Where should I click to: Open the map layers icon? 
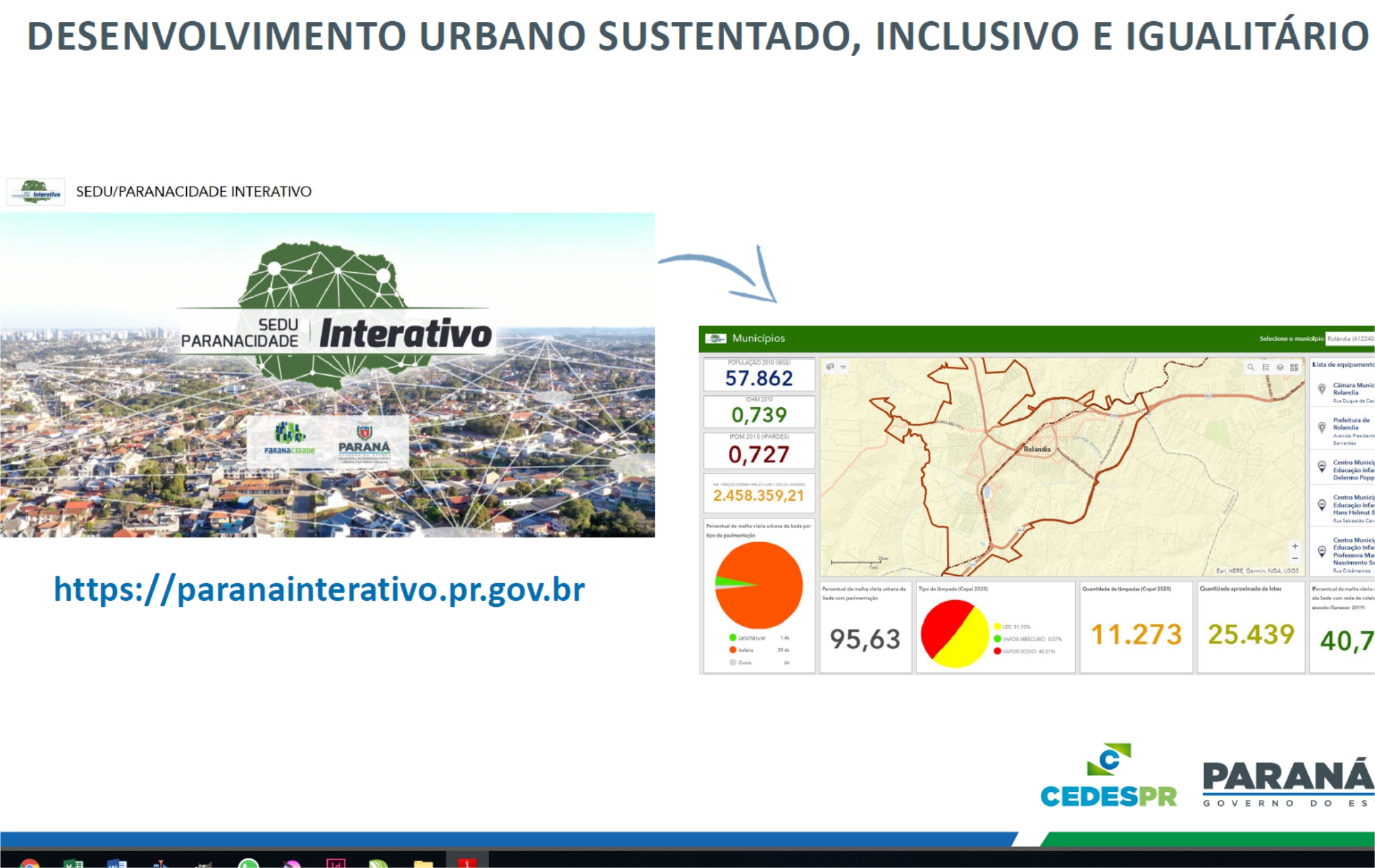tap(1280, 367)
